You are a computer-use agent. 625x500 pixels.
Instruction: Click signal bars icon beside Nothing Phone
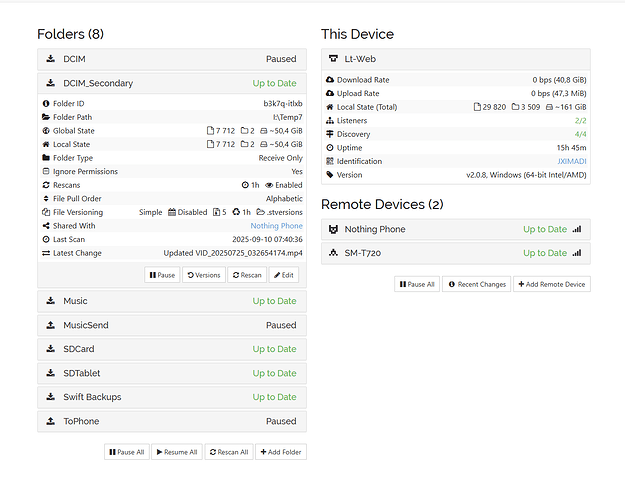tap(577, 229)
